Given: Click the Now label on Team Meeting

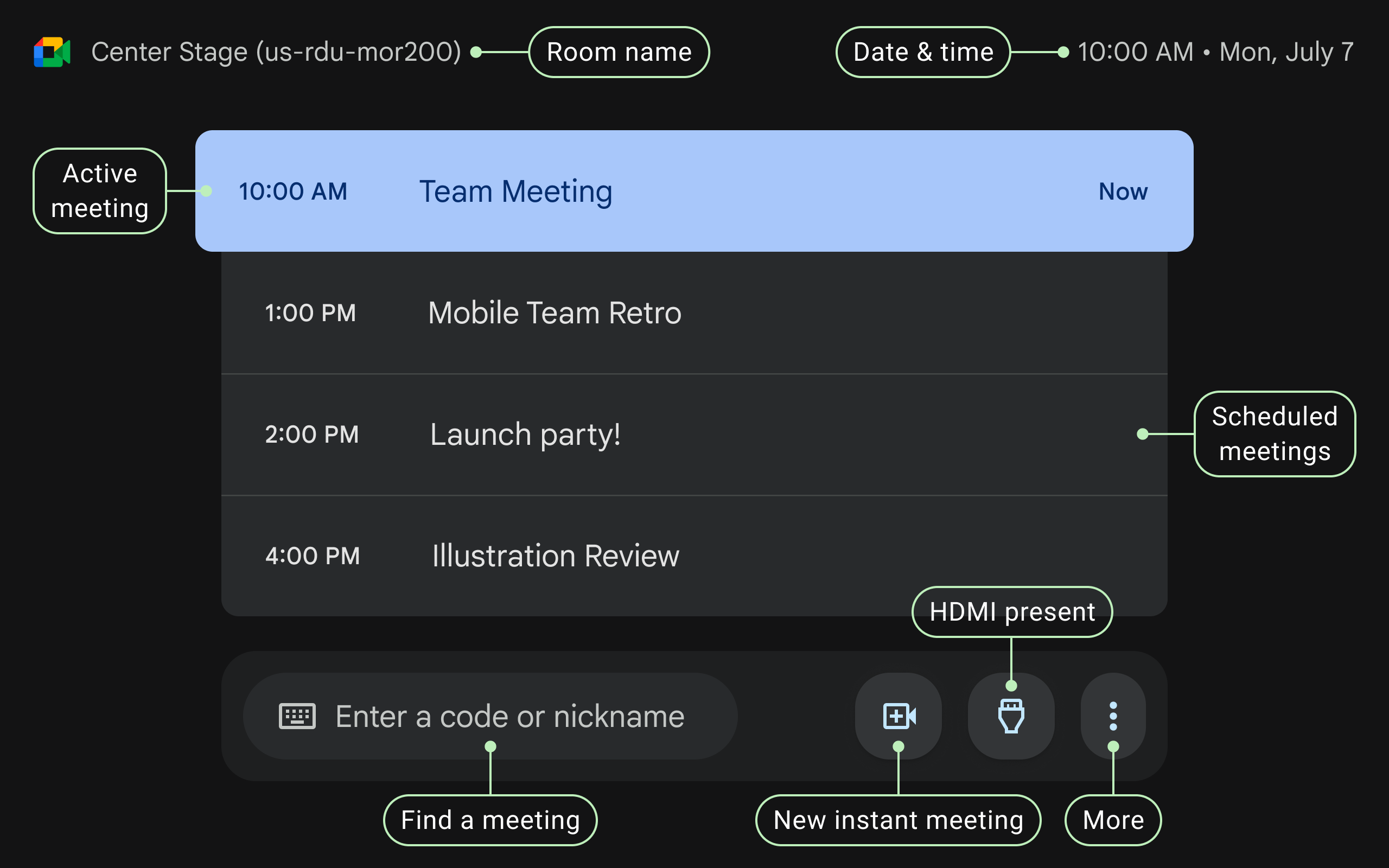Looking at the screenshot, I should 1122,191.
